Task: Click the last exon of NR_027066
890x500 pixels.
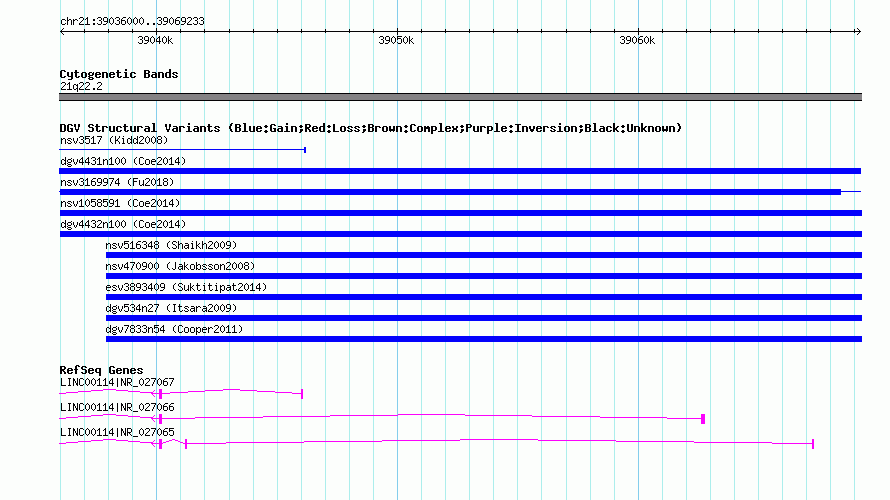Action: [x=703, y=419]
